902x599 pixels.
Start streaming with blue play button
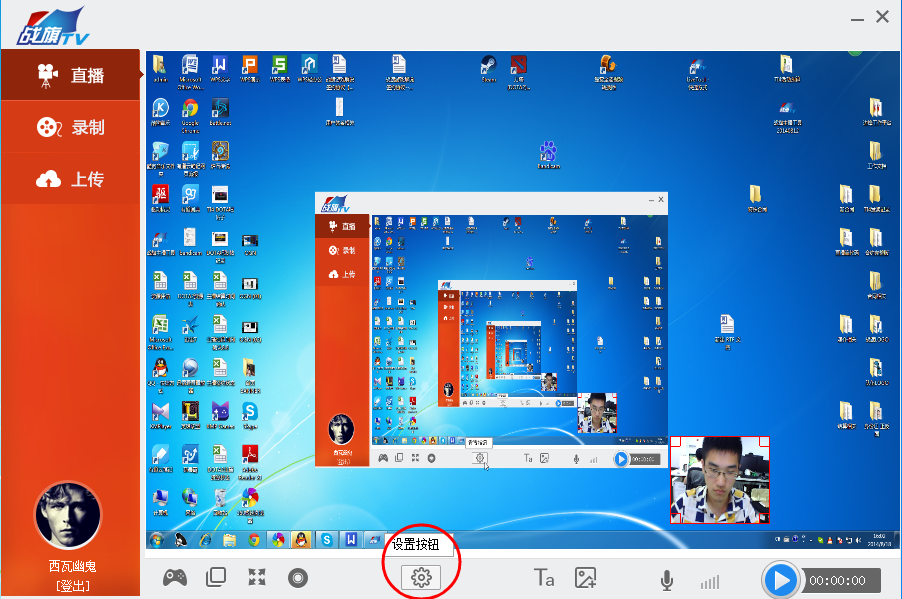(781, 581)
